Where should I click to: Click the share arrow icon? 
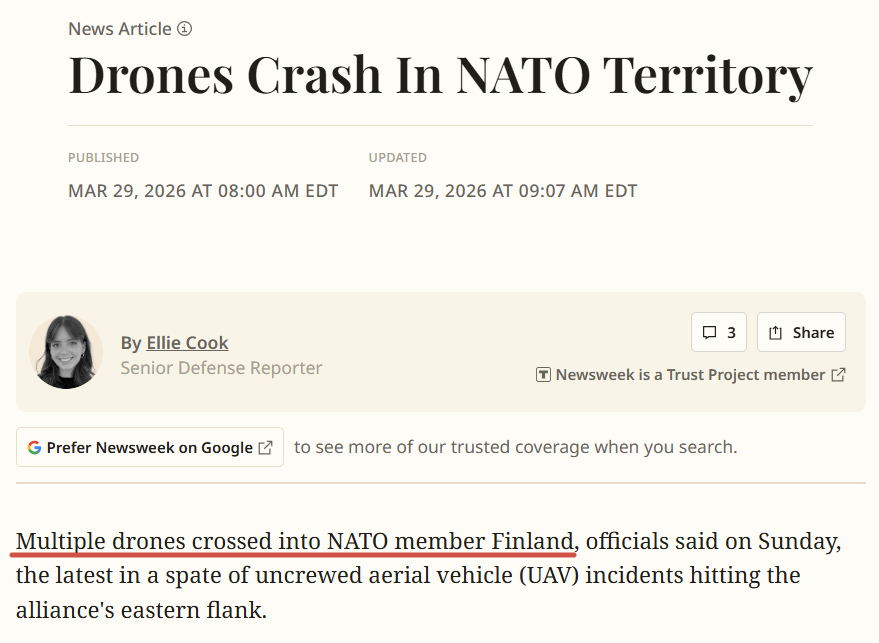pyautogui.click(x=776, y=333)
